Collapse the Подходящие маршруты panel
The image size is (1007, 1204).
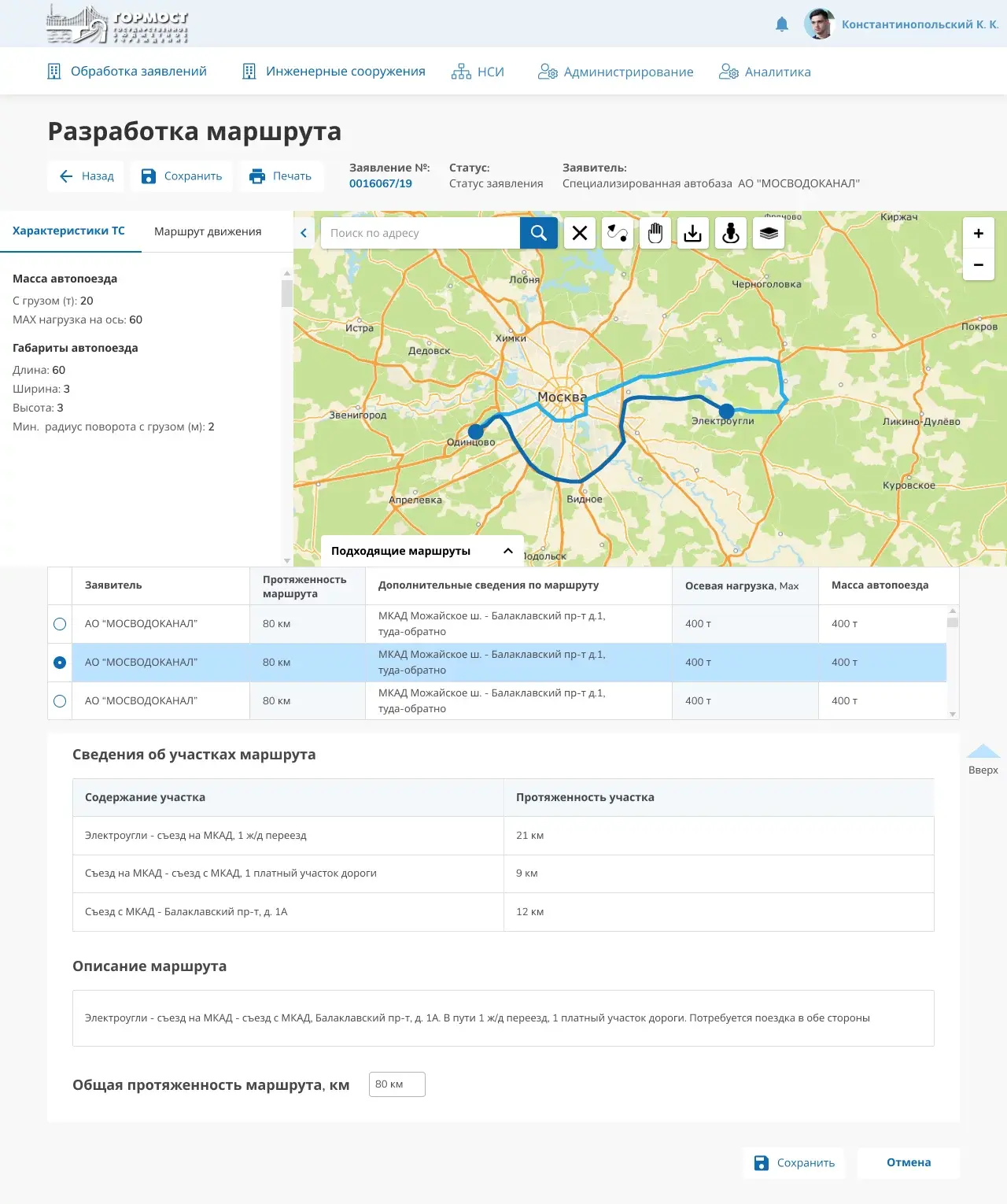[508, 551]
